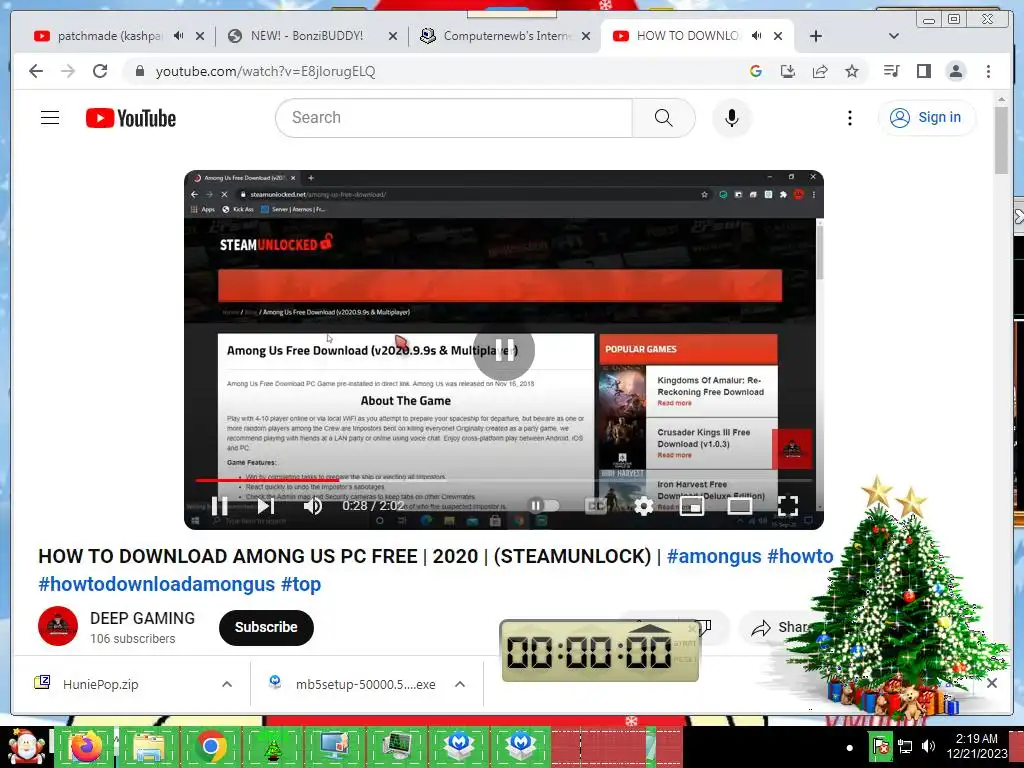
Task: Click the Google icon in the address bar
Action: tap(756, 71)
